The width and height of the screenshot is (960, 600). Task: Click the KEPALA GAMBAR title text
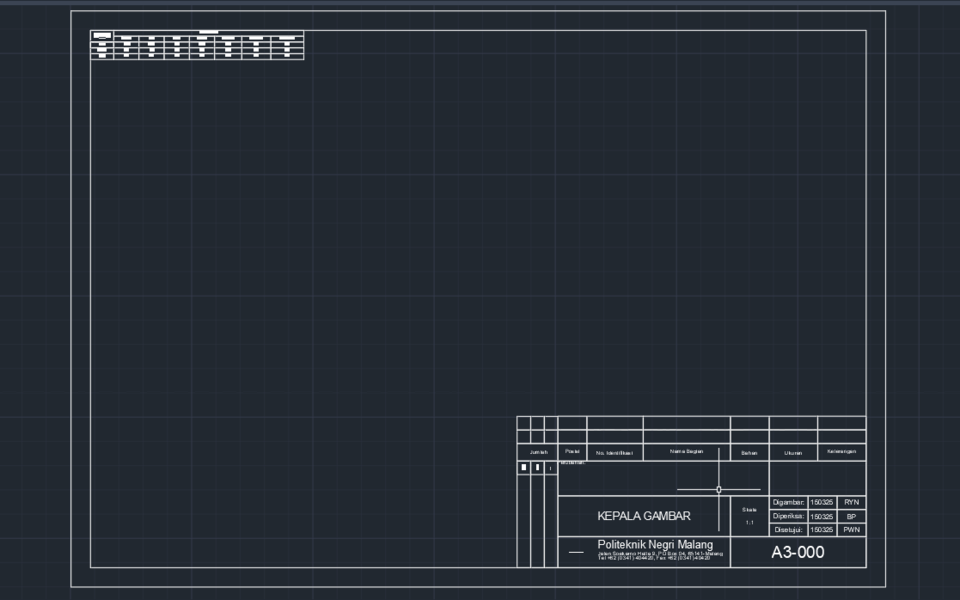(x=644, y=516)
